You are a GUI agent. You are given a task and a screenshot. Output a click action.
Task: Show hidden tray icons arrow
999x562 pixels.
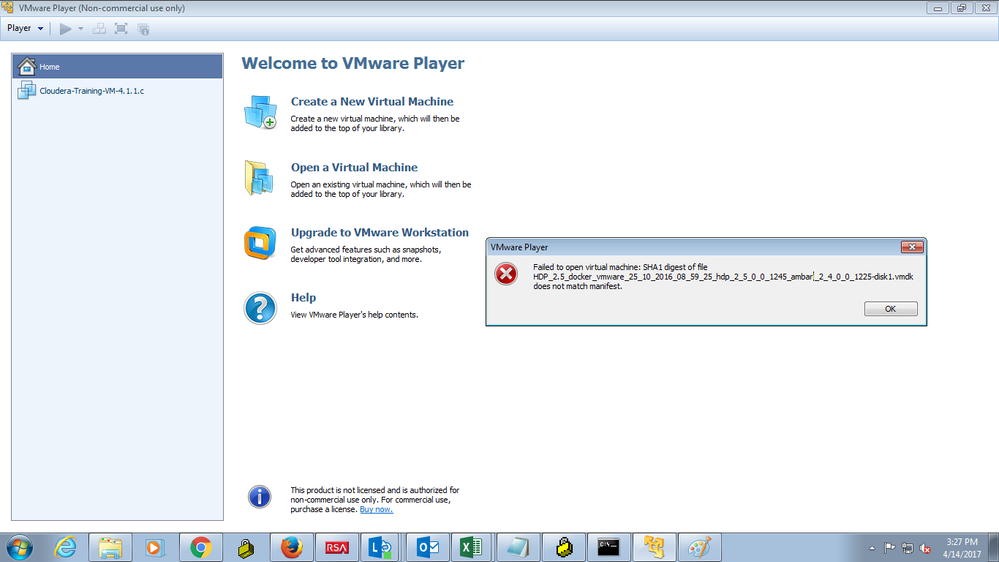click(x=872, y=548)
